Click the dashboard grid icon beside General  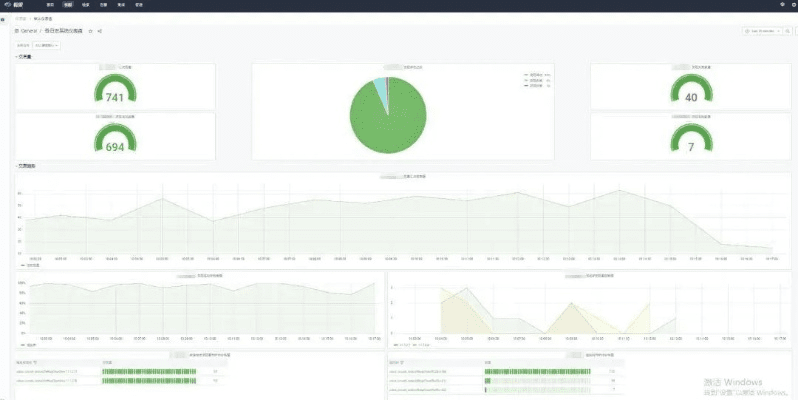16,31
